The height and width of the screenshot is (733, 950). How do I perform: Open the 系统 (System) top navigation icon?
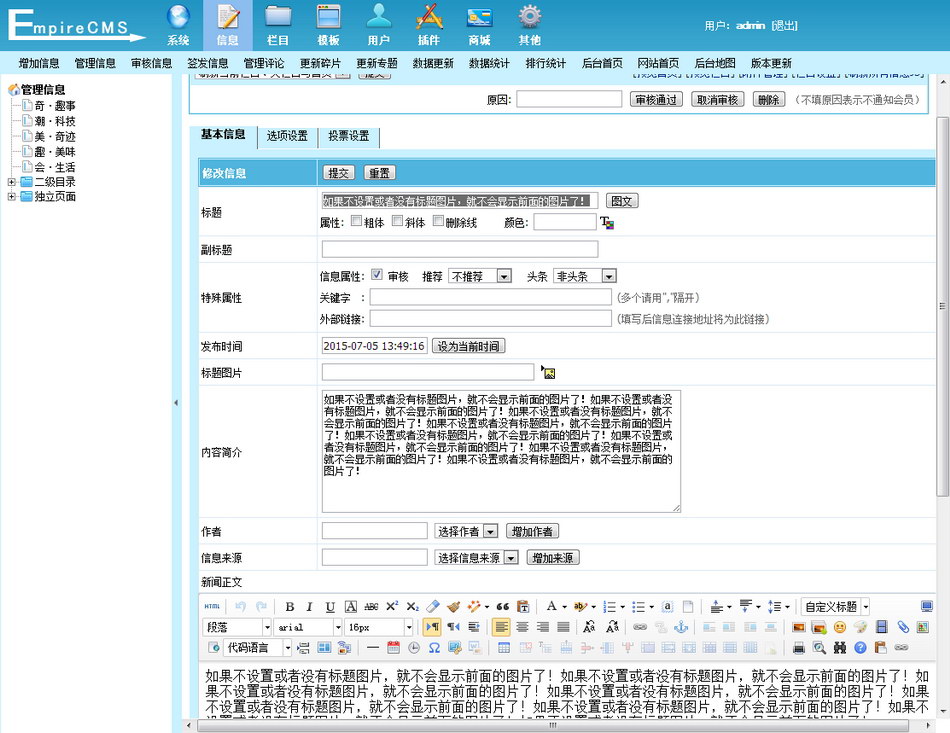[x=178, y=25]
